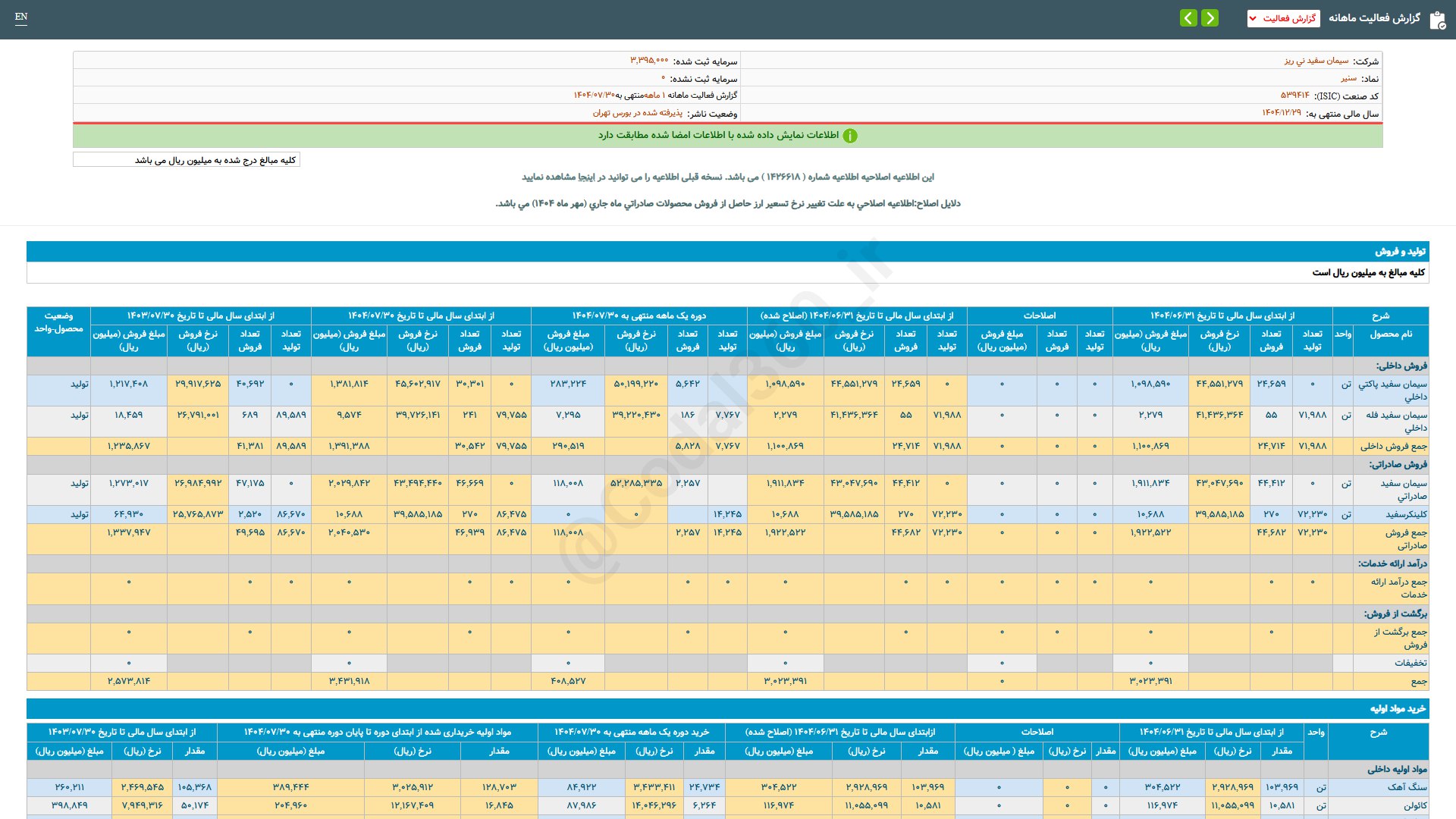This screenshot has width=1456, height=819.
Task: Click the clipboard report icon in header
Action: point(1437,20)
